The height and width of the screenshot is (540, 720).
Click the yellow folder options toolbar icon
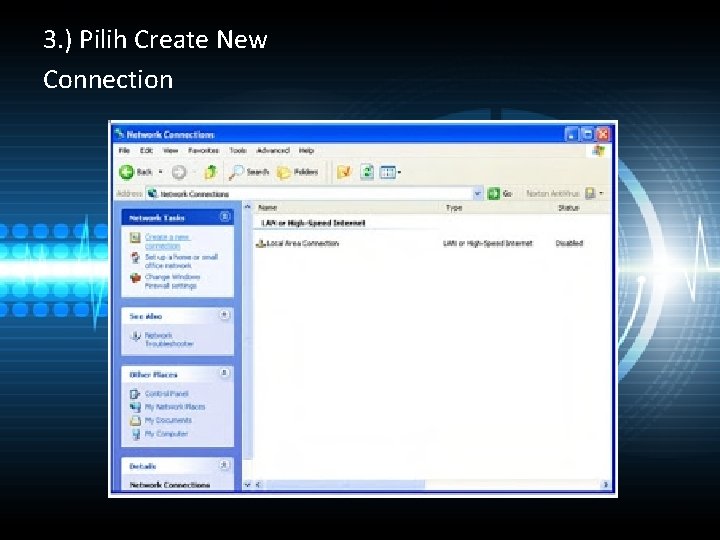344,172
